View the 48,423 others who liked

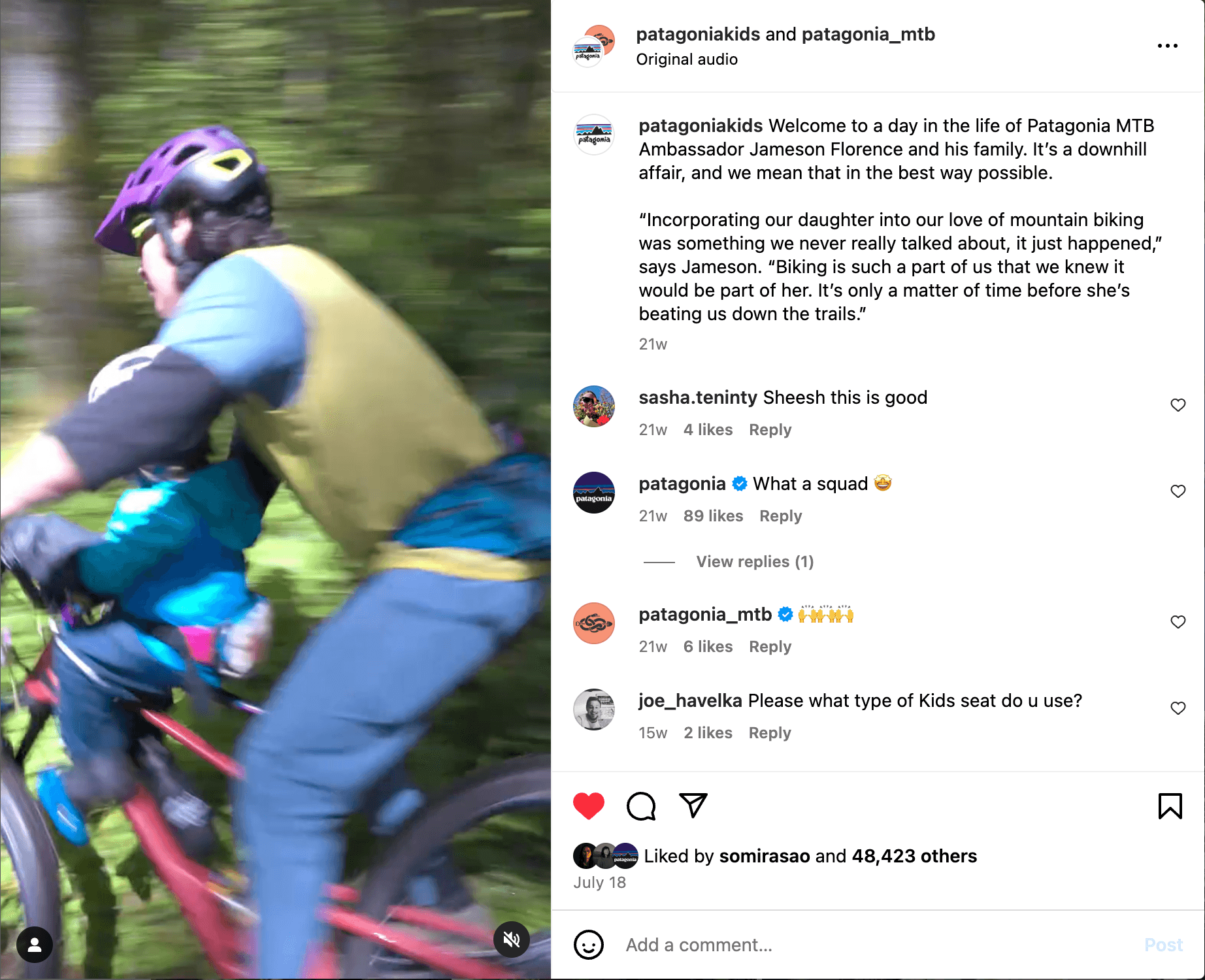click(x=914, y=856)
